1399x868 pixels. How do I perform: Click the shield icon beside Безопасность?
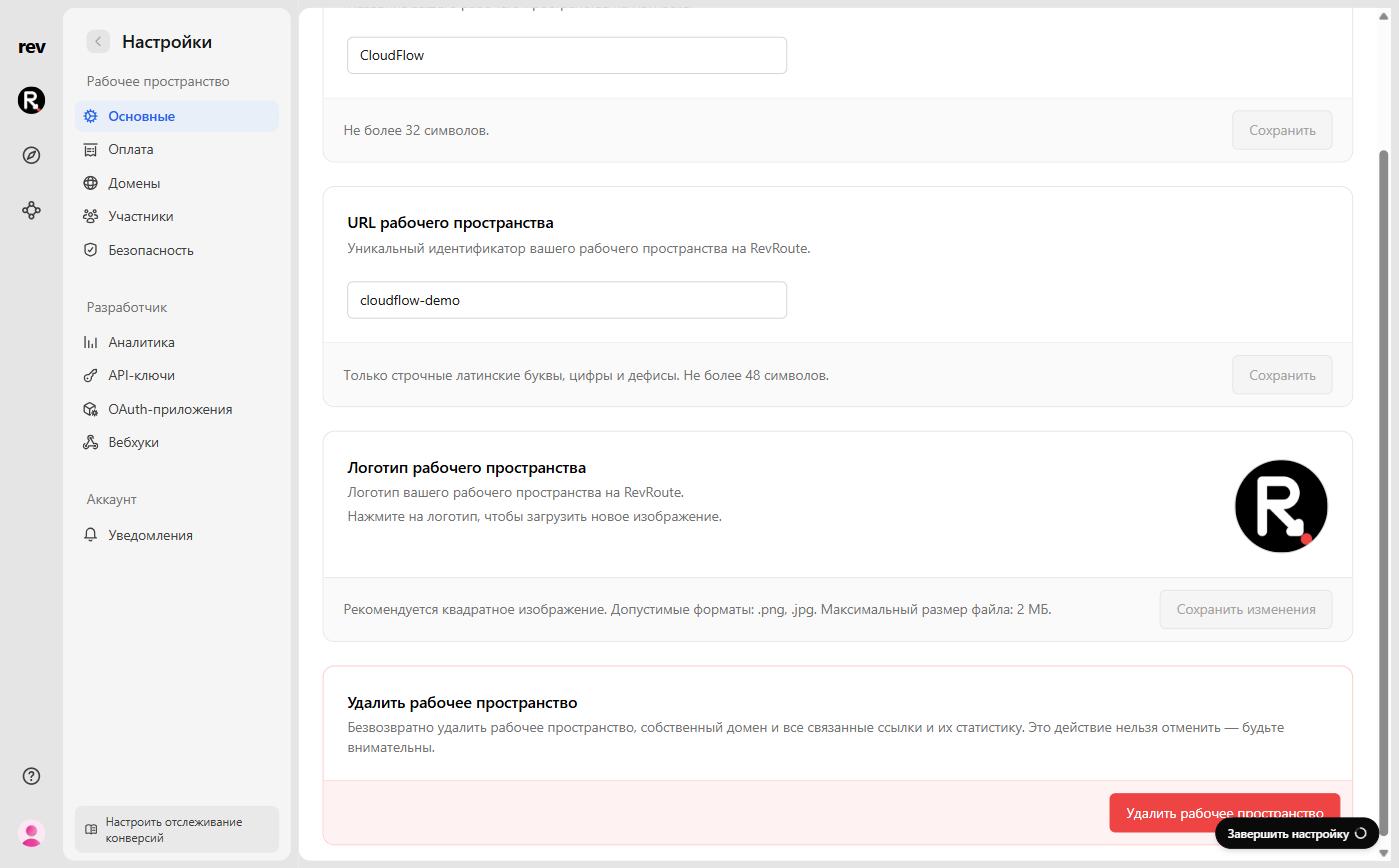[91, 250]
